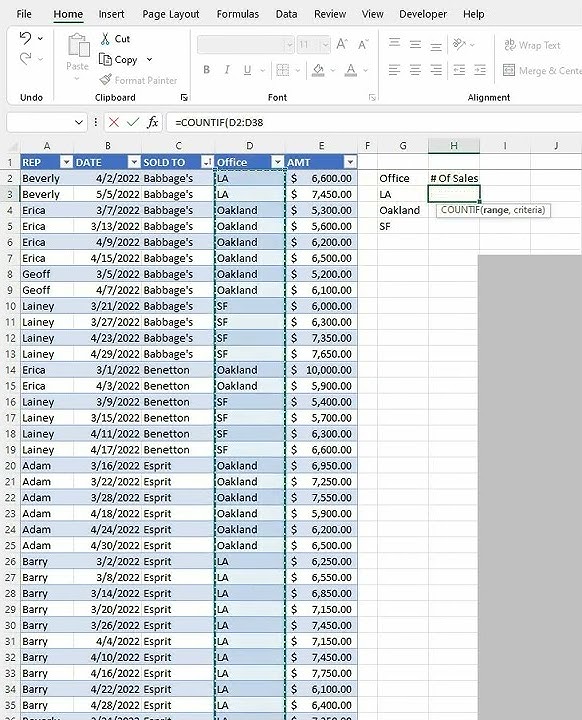
Task: Select column D header
Action: pyautogui.click(x=249, y=146)
